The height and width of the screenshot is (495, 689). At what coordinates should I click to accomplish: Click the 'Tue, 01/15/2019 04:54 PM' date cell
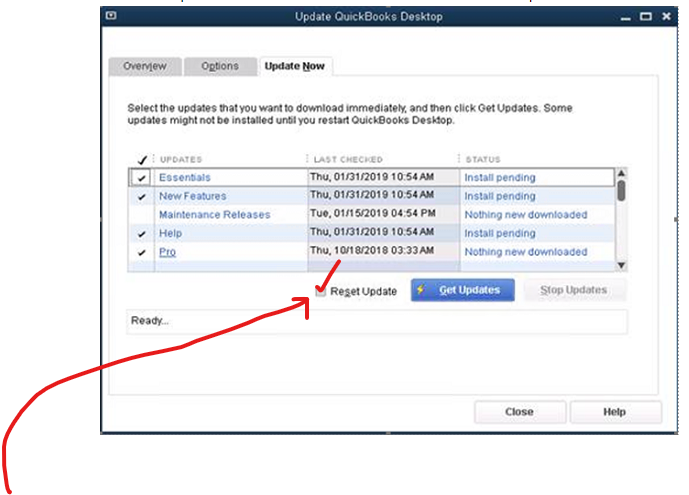(373, 213)
